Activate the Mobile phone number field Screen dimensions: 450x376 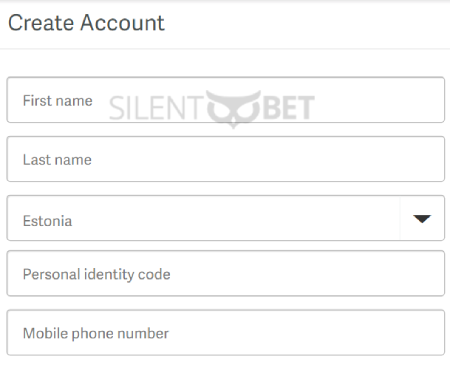pos(226,333)
